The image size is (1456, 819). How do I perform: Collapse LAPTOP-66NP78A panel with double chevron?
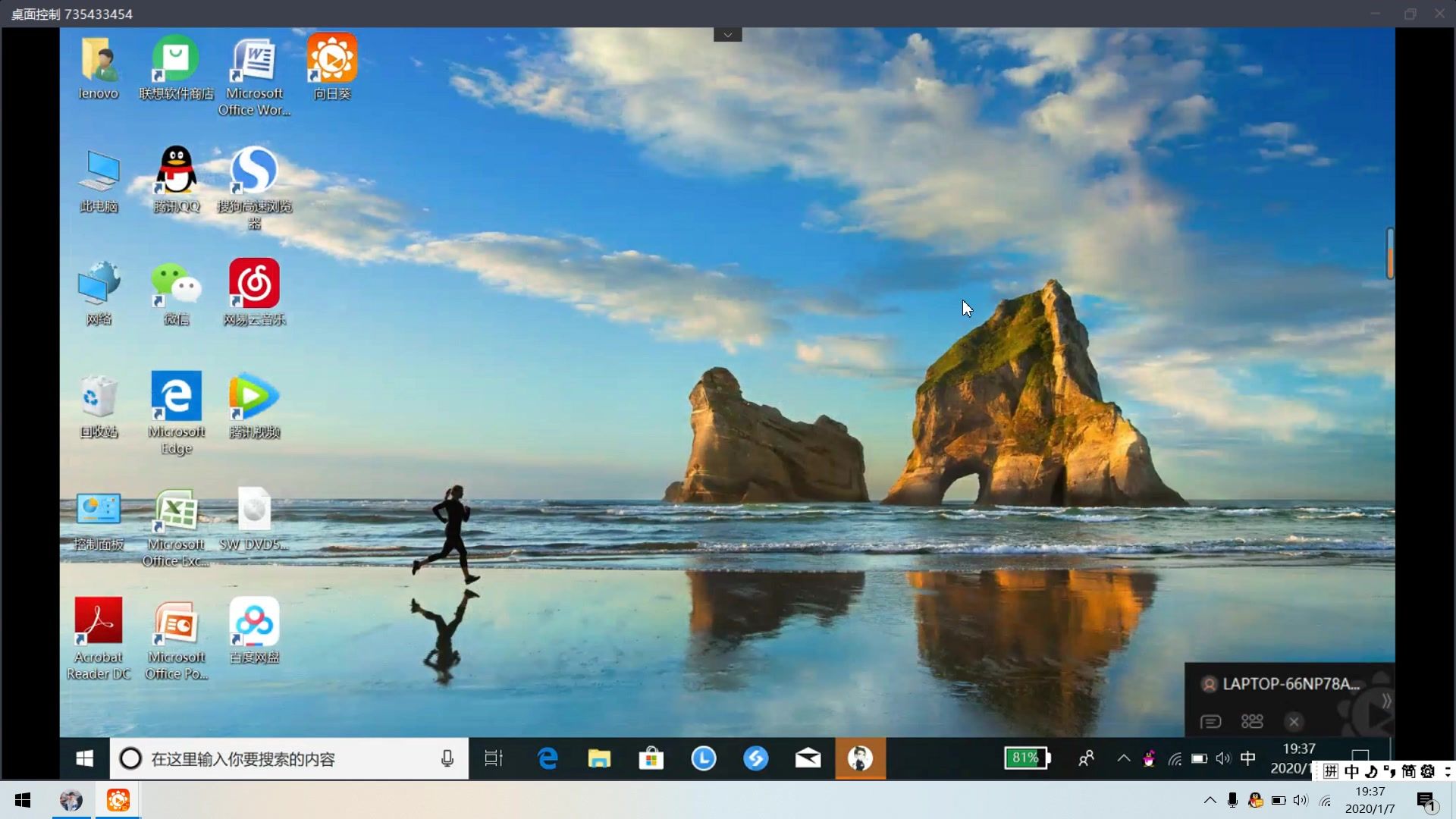1386,701
